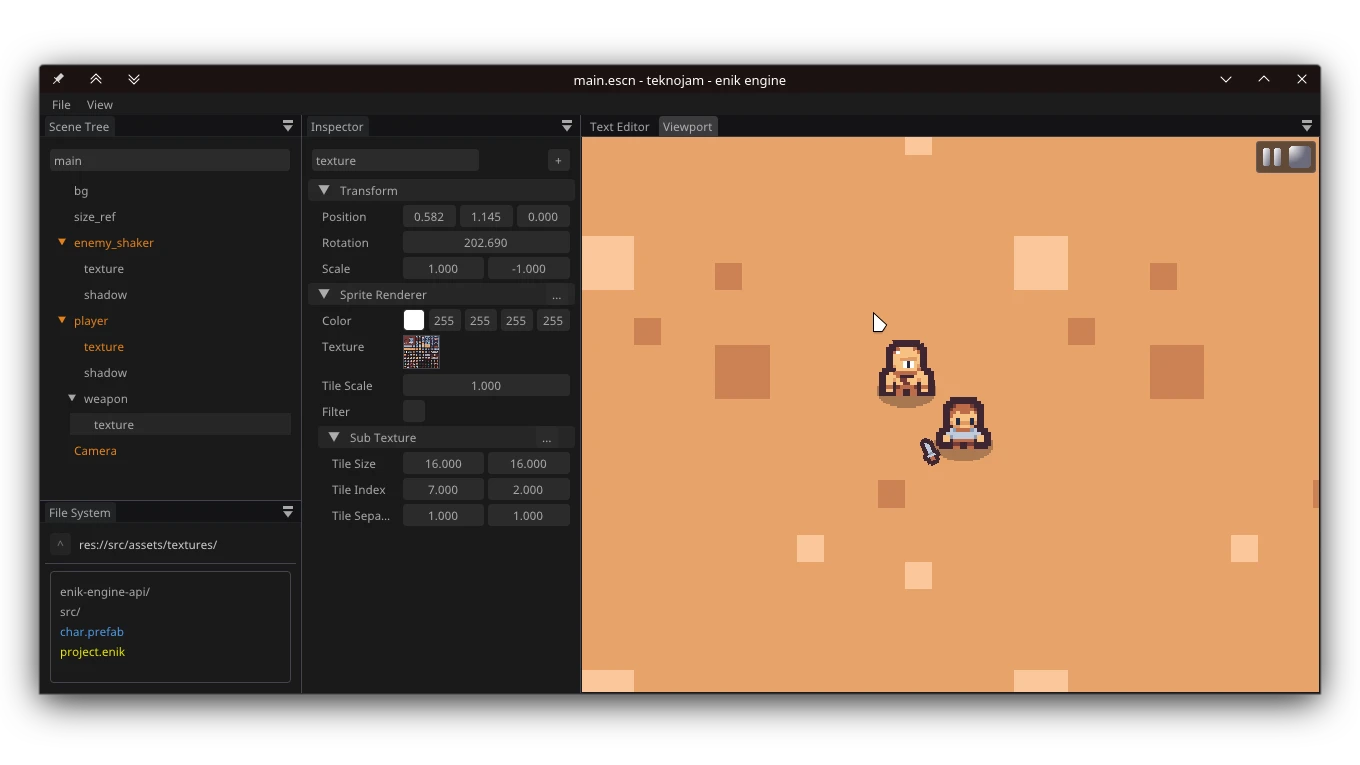Image resolution: width=1360 pixels, height=765 pixels.
Task: Click the white Color swatch
Action: point(414,320)
